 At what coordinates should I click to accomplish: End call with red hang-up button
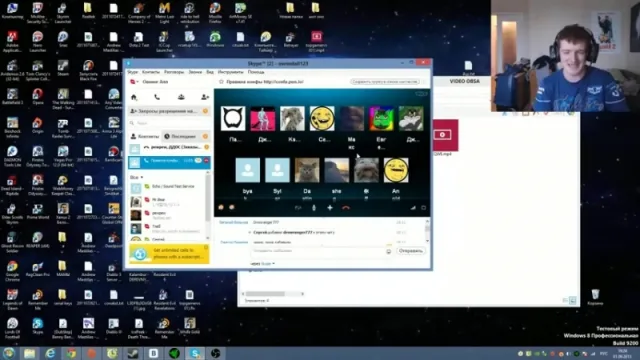pos(346,208)
